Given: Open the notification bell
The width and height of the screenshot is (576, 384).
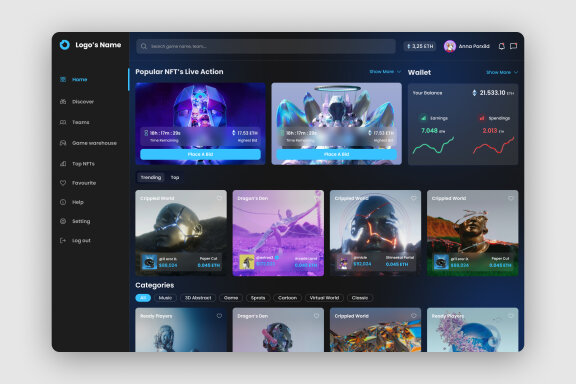Looking at the screenshot, I should (501, 46).
